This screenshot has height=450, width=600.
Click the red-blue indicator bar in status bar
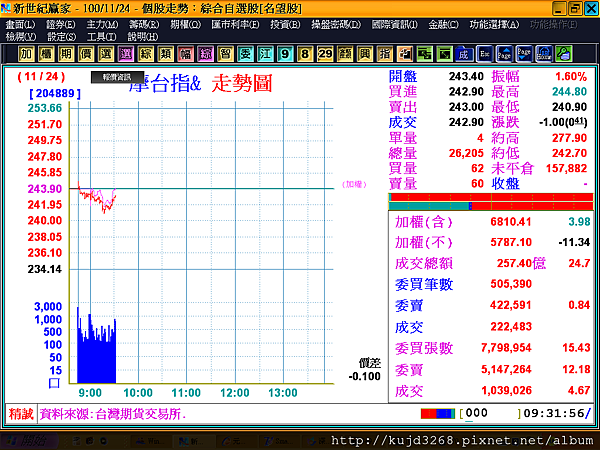[x=438, y=414]
